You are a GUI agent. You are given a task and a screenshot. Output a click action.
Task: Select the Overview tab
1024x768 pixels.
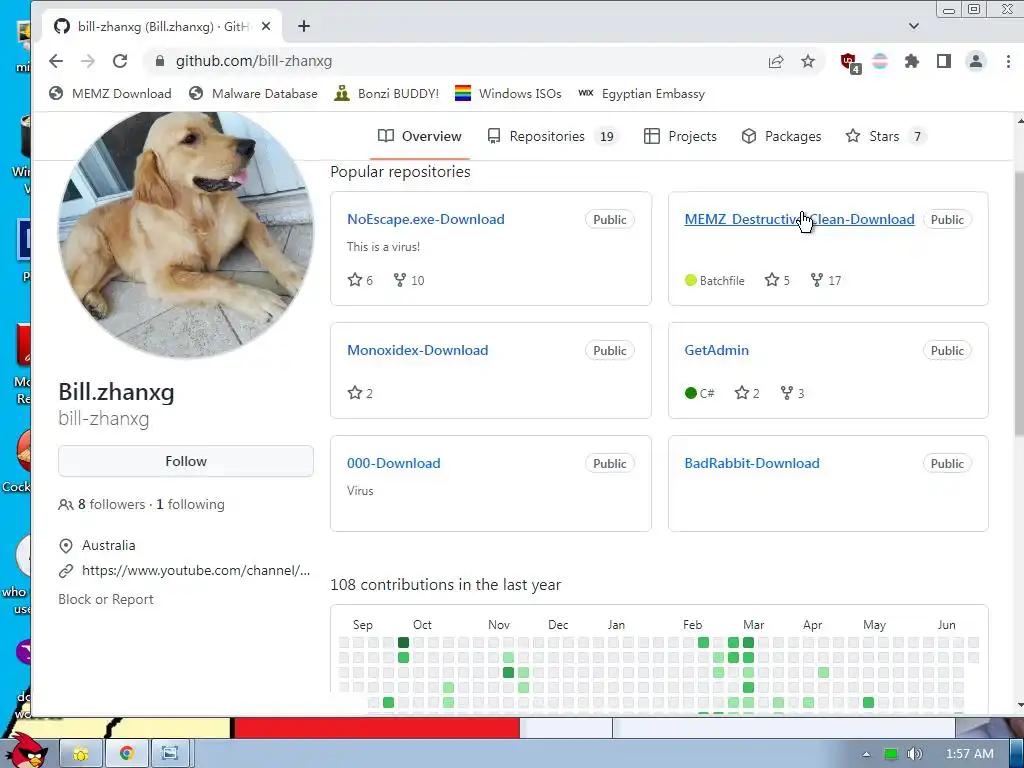coord(419,136)
